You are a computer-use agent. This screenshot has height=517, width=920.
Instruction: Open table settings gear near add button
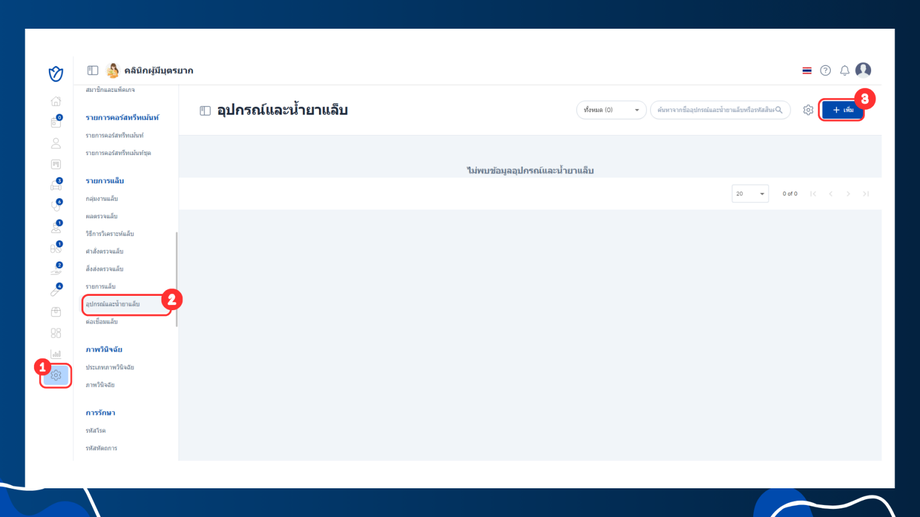point(808,110)
